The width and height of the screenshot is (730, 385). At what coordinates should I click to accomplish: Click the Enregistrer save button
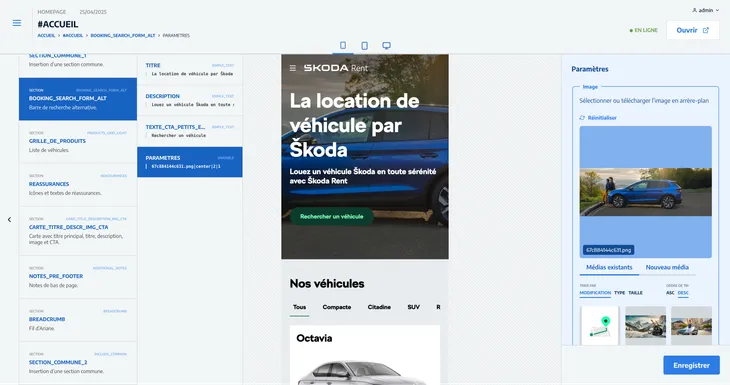point(691,365)
